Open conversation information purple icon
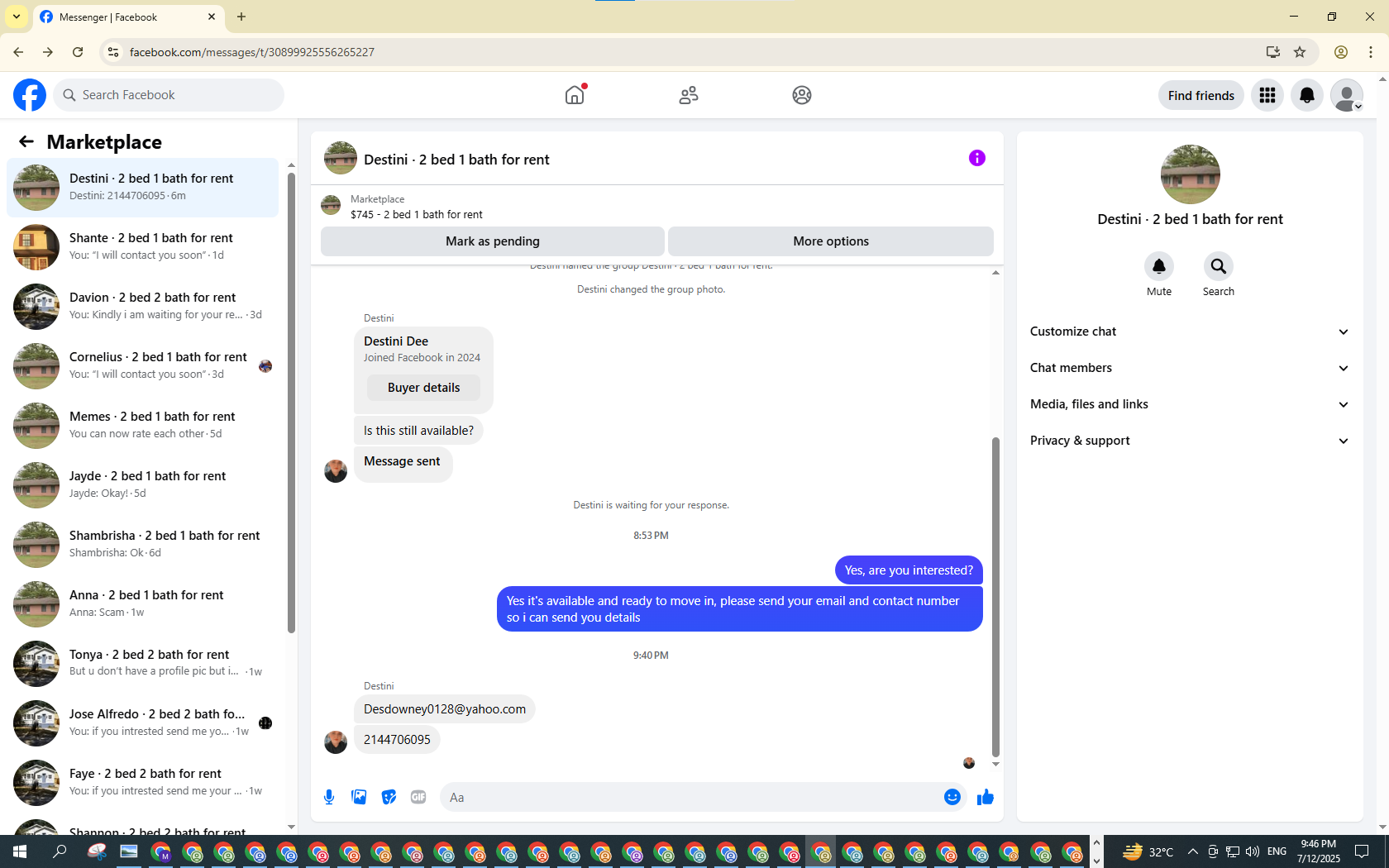This screenshot has height=868, width=1389. coord(977,158)
